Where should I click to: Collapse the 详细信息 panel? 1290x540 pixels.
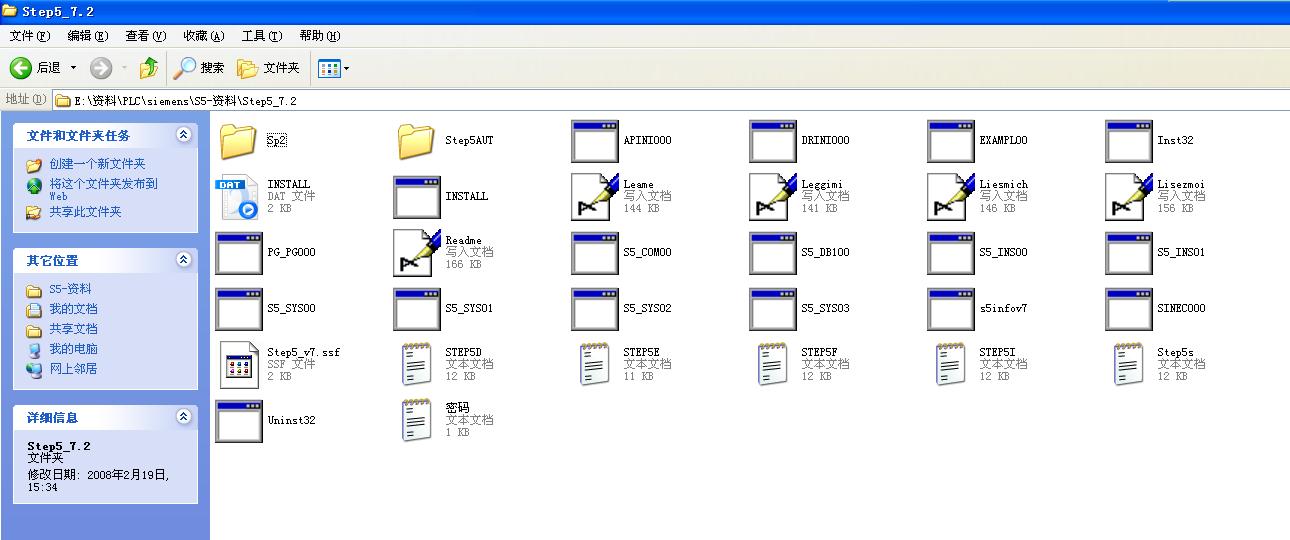click(x=183, y=417)
